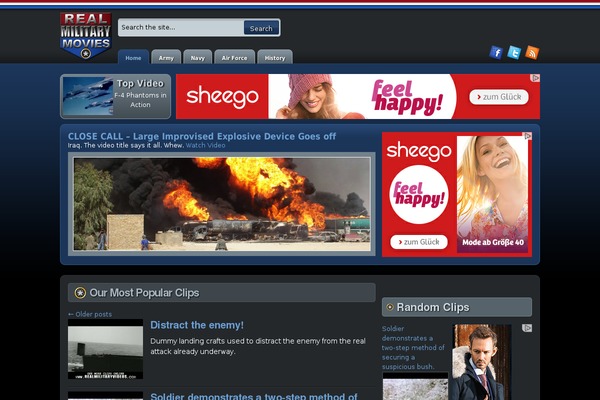Open 'Distract the enemy!' post title

[197, 325]
